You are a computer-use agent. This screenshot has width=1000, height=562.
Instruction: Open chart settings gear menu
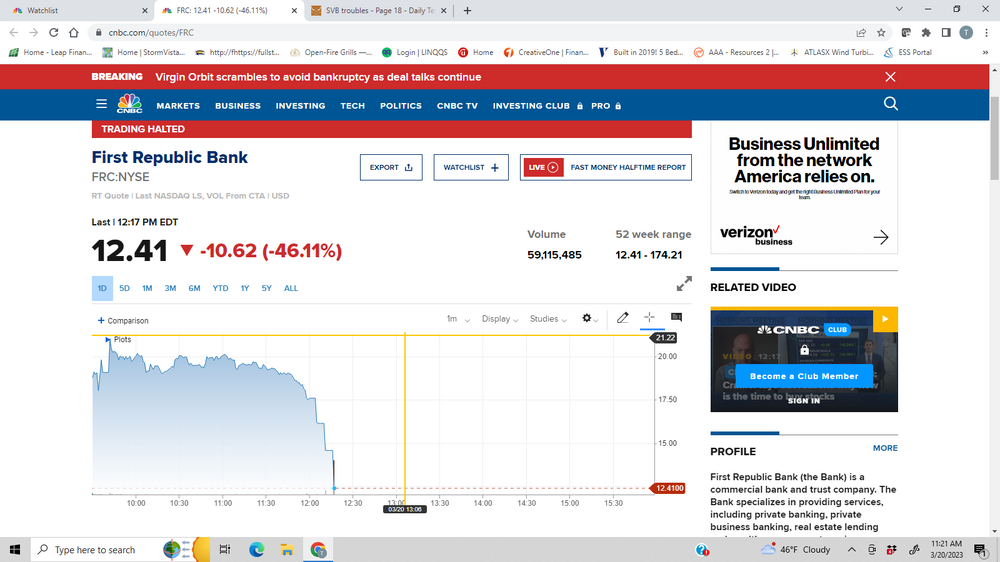(589, 319)
